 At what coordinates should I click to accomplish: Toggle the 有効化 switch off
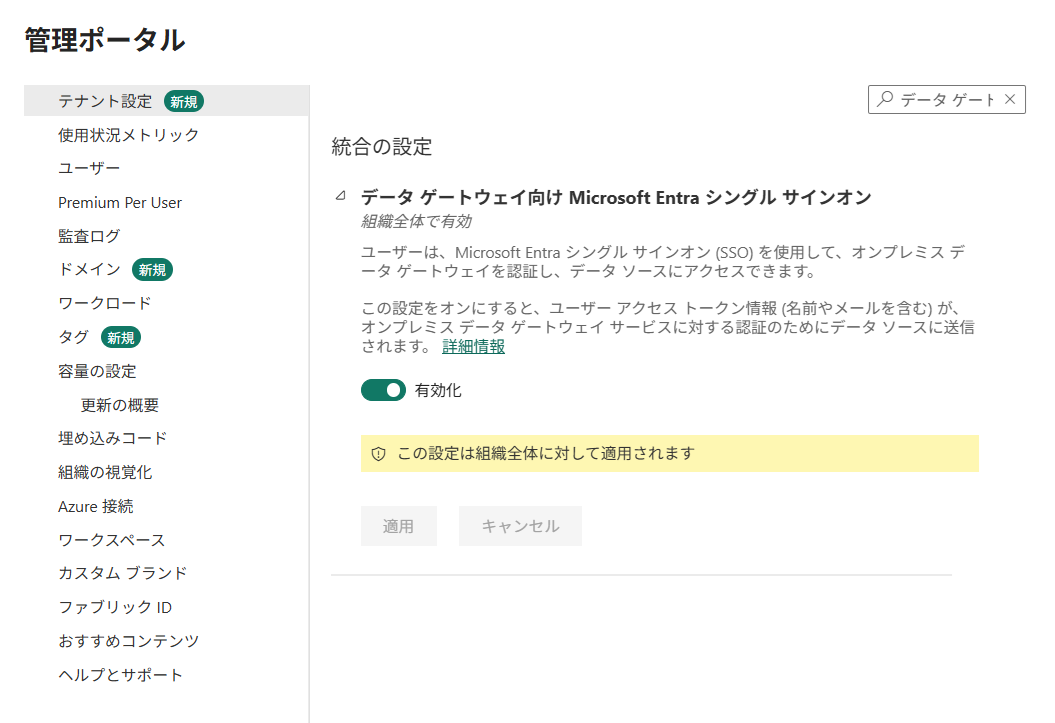(x=384, y=390)
